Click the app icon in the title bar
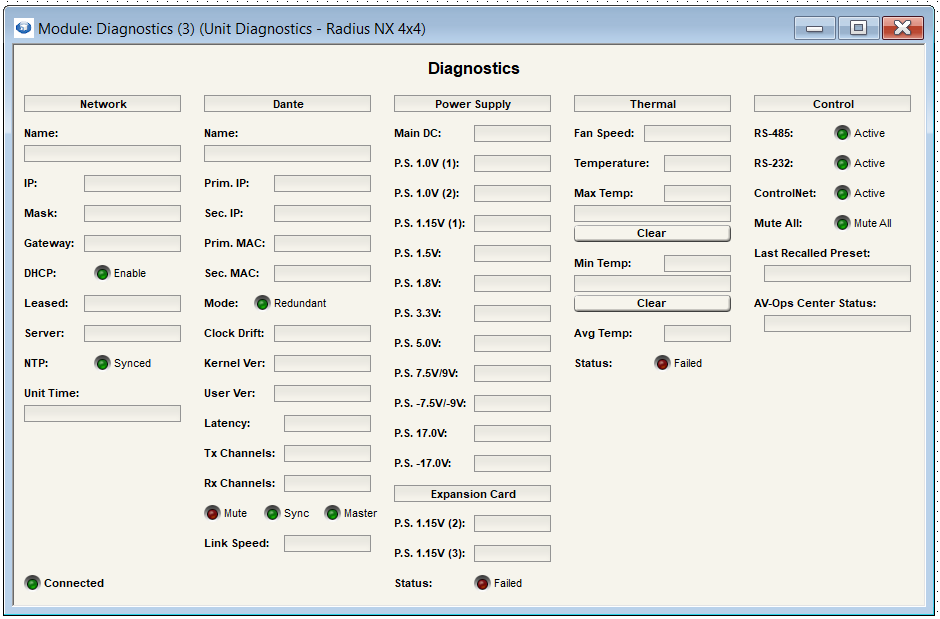Image resolution: width=940 pixels, height=619 pixels. [24, 28]
